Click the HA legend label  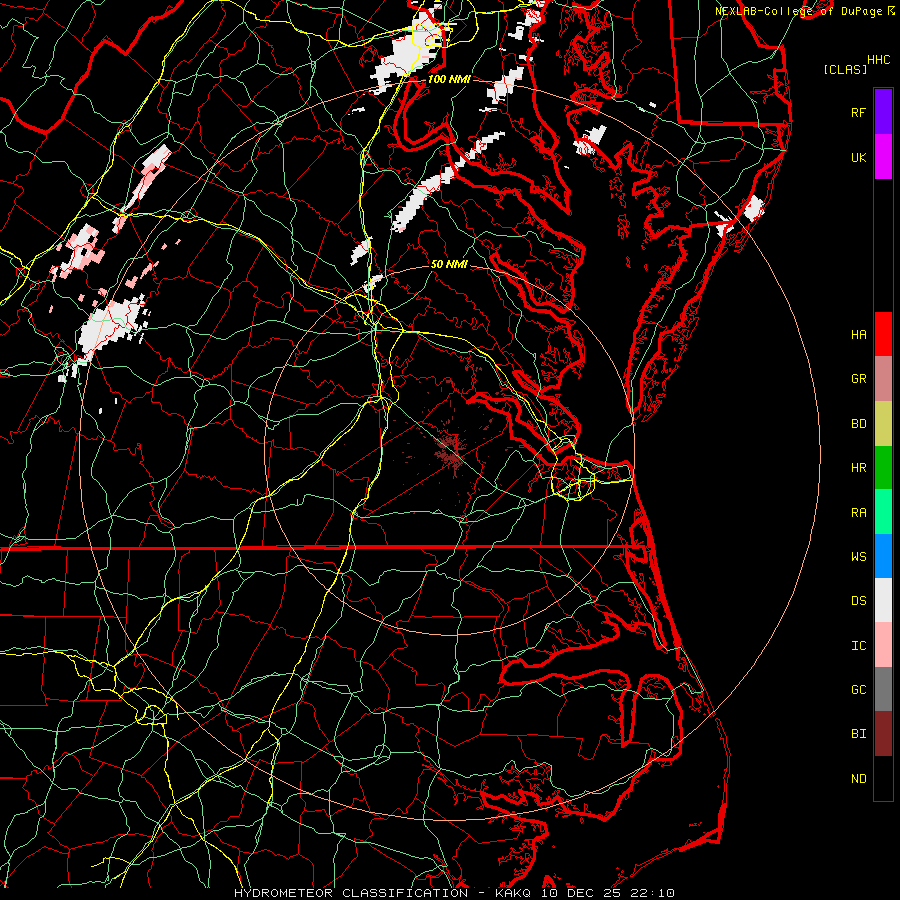pyautogui.click(x=858, y=335)
